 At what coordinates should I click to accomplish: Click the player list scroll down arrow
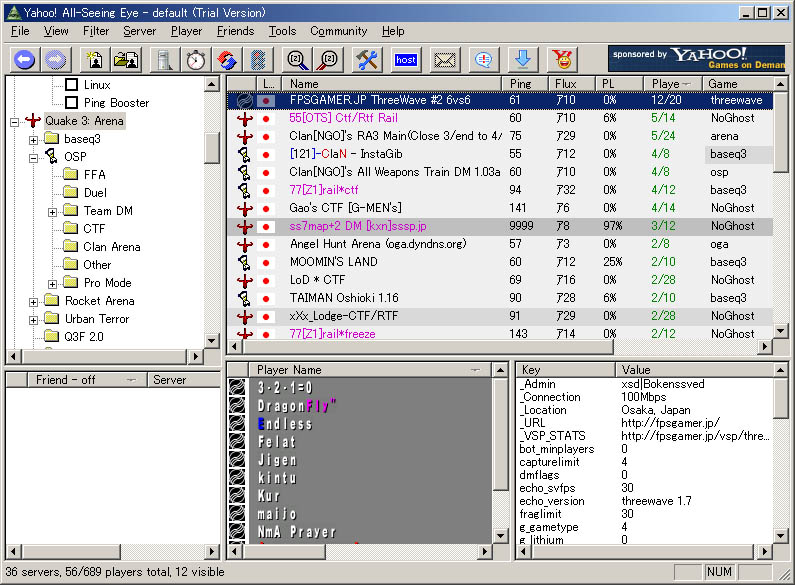500,536
